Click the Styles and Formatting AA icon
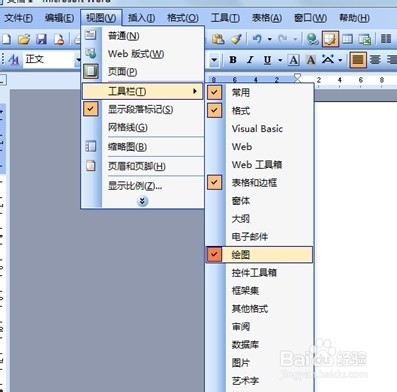 (14, 60)
